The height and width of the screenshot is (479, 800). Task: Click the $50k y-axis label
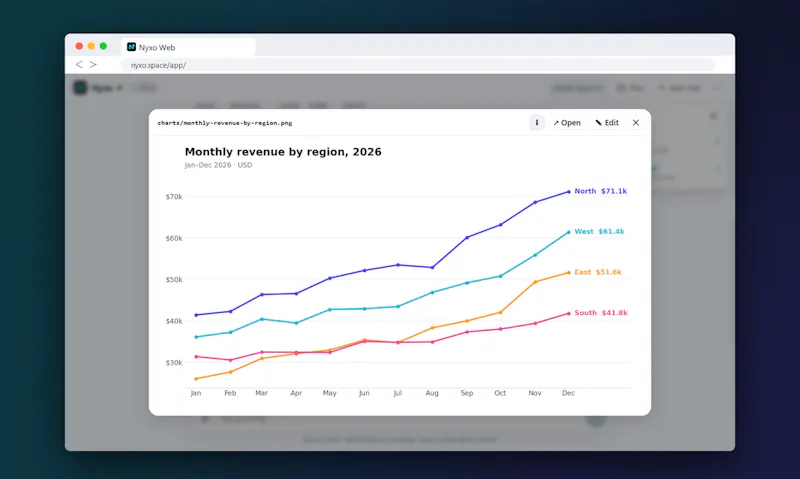click(x=174, y=280)
